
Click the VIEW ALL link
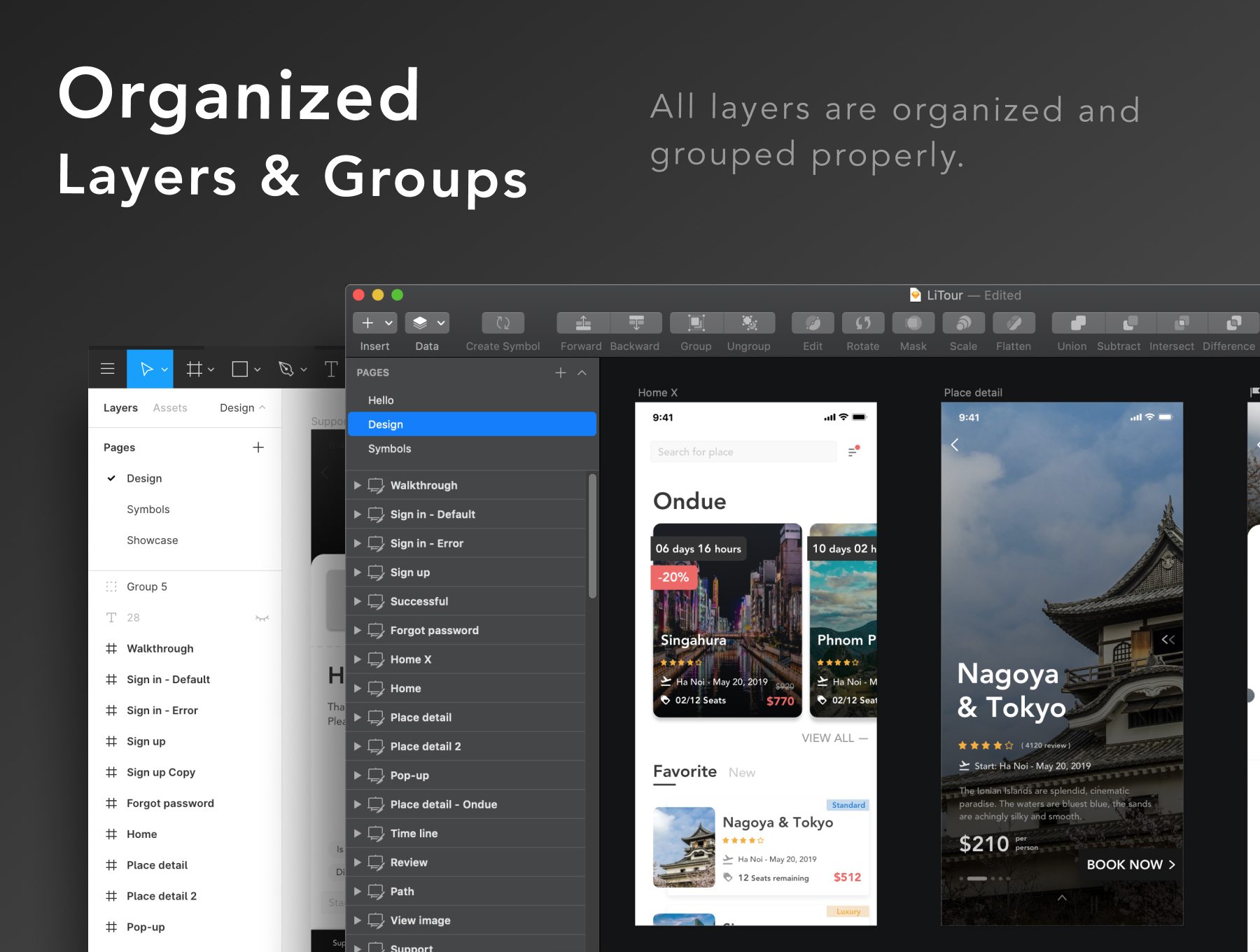click(833, 738)
